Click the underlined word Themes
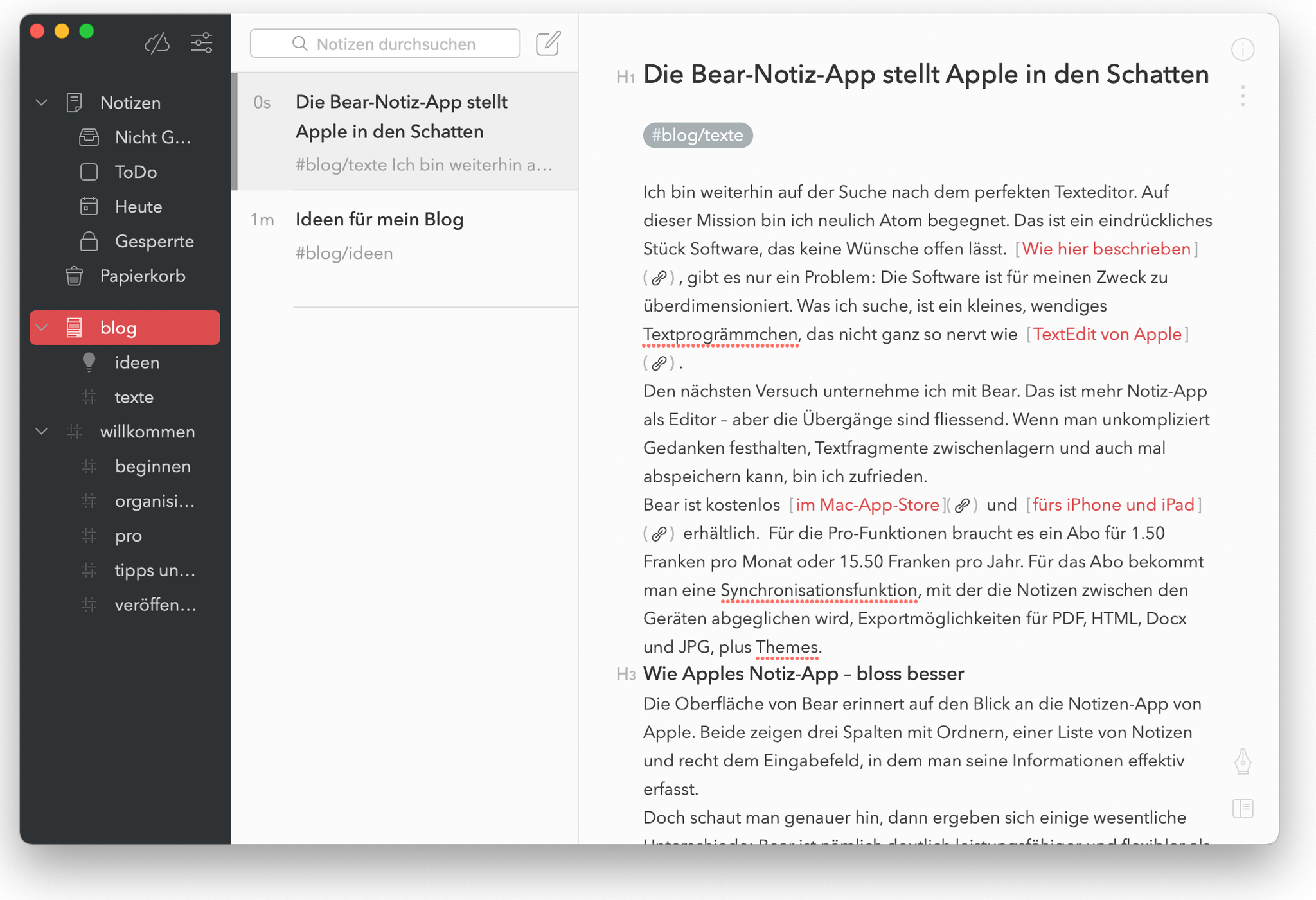This screenshot has width=1316, height=900. point(787,647)
